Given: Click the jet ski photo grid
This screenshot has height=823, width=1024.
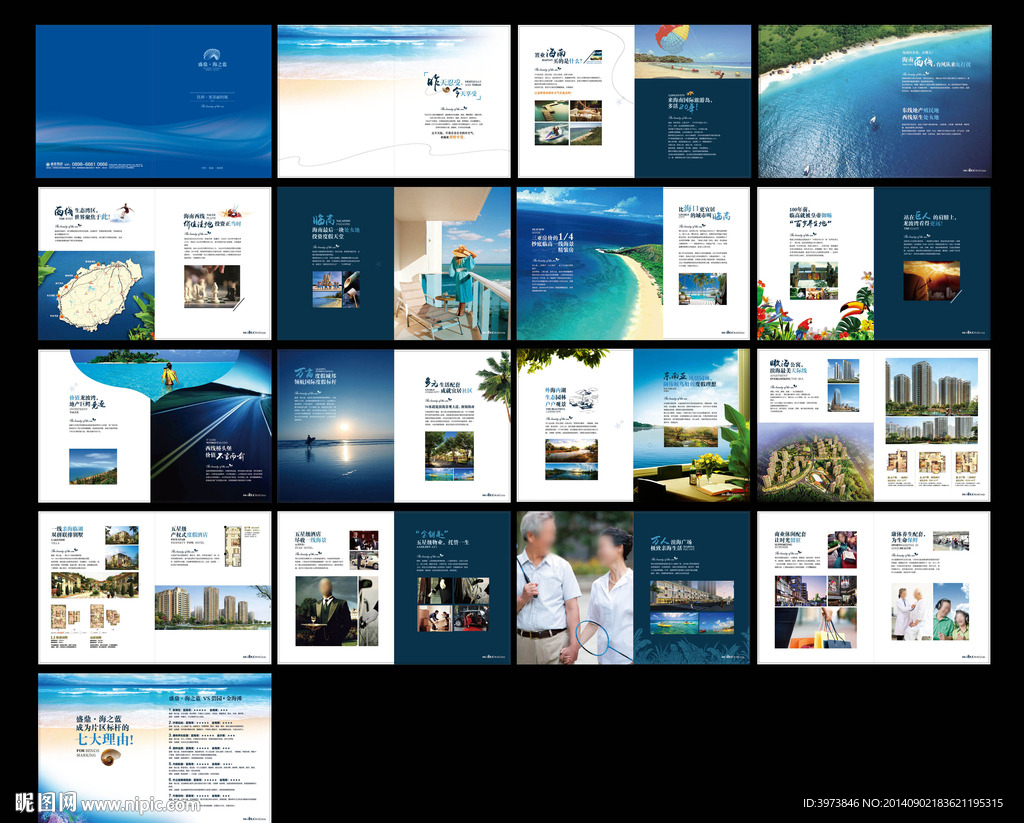Looking at the screenshot, I should click(x=568, y=122).
